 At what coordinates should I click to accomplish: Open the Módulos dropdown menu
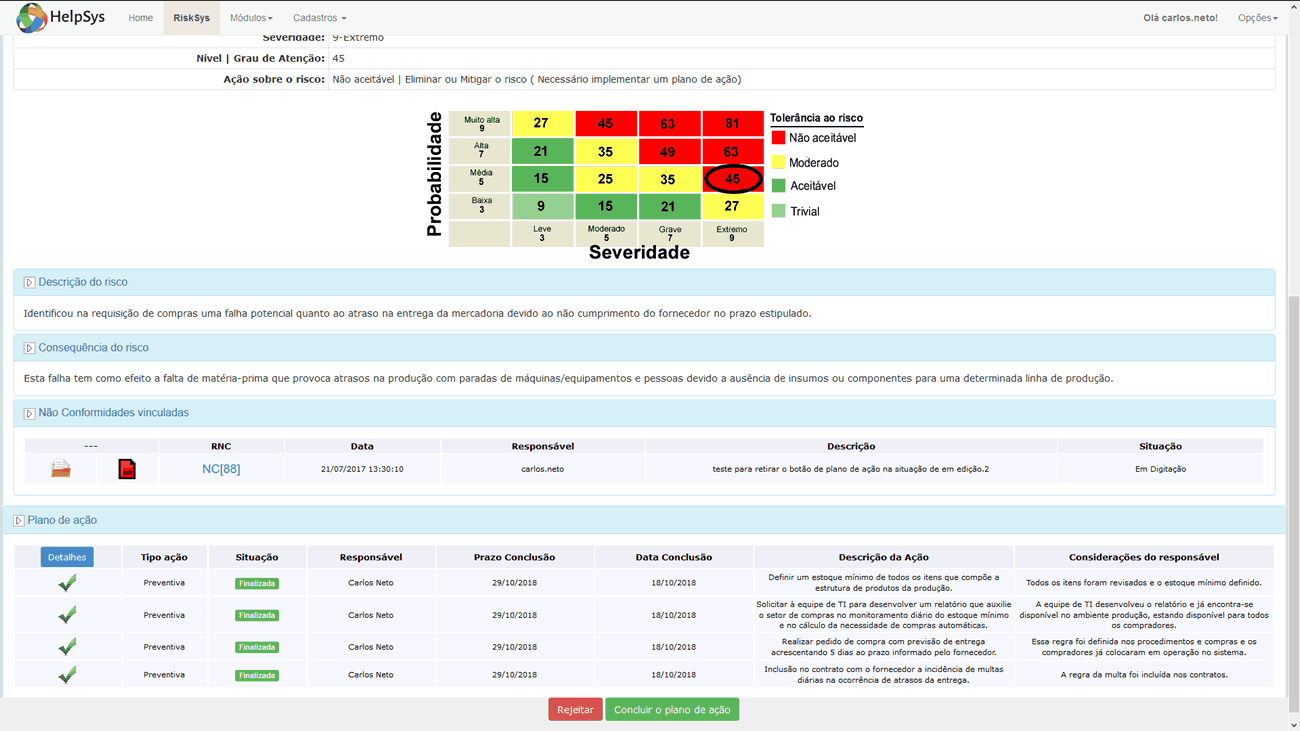251,18
